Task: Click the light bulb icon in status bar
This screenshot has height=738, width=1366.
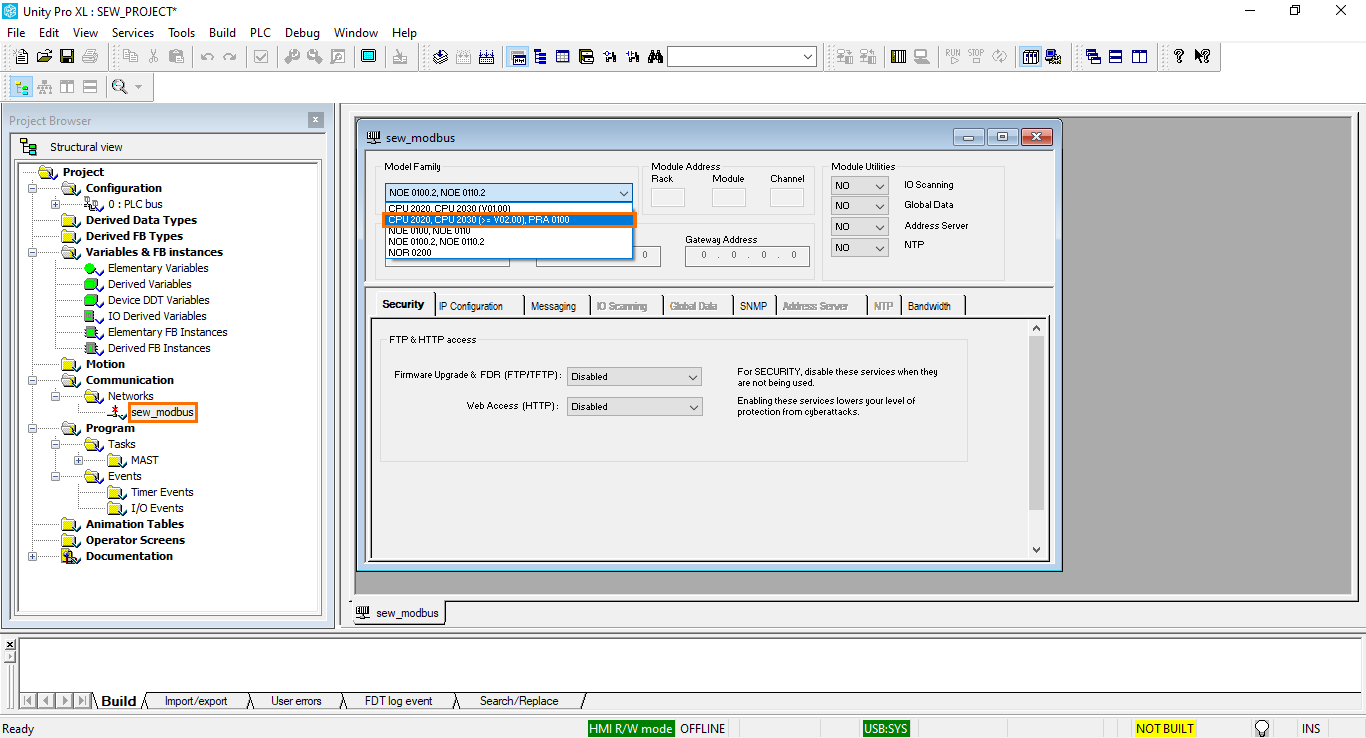Action: (x=1262, y=728)
